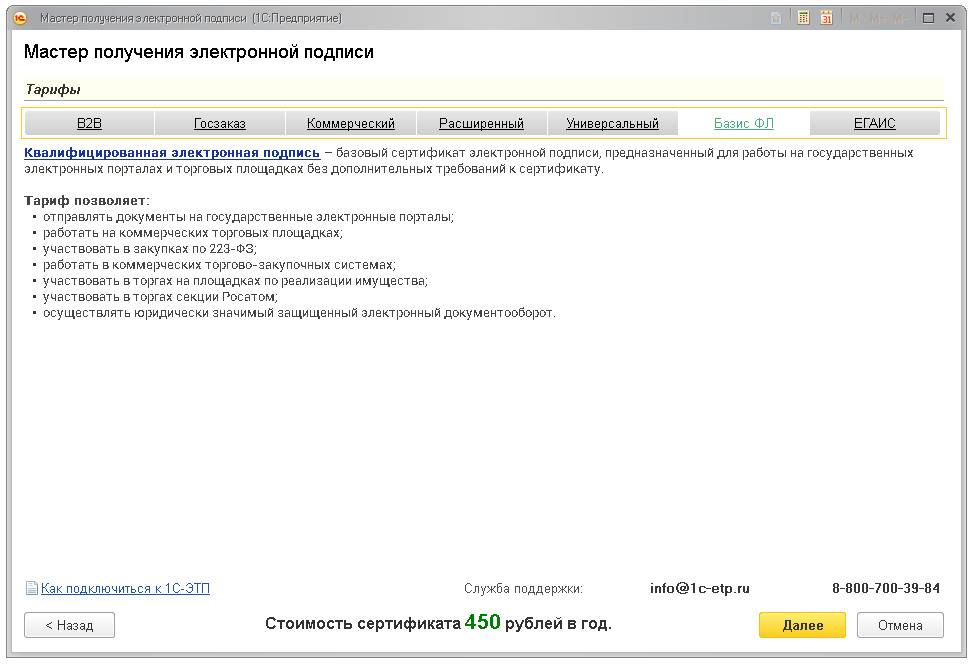
Task: Click the support phone 8-800-700-39-84
Action: (x=886, y=588)
